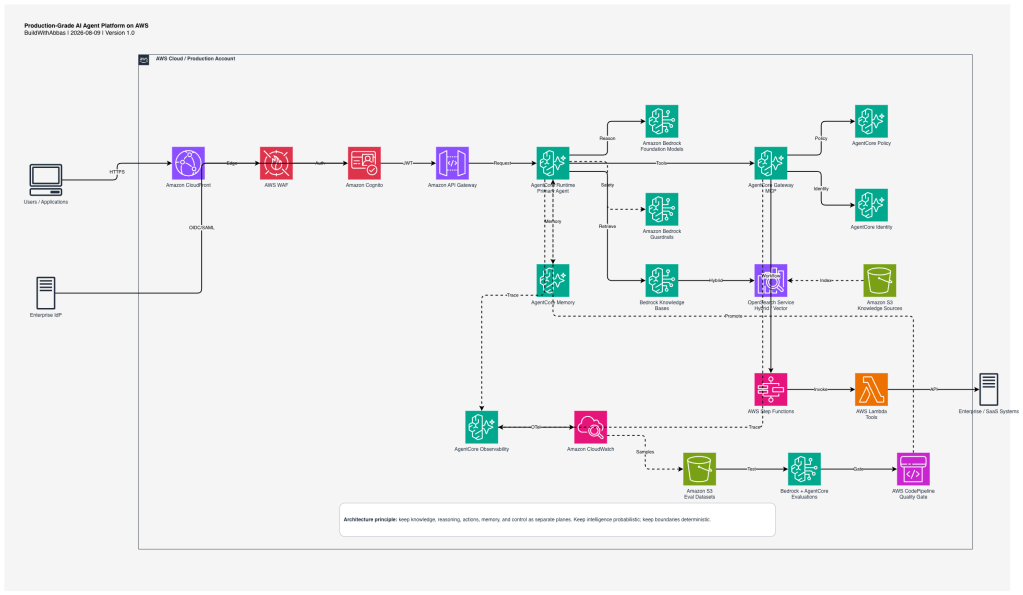Click the Enterprise IdP server icon
The image size is (1023, 595).
coord(46,293)
